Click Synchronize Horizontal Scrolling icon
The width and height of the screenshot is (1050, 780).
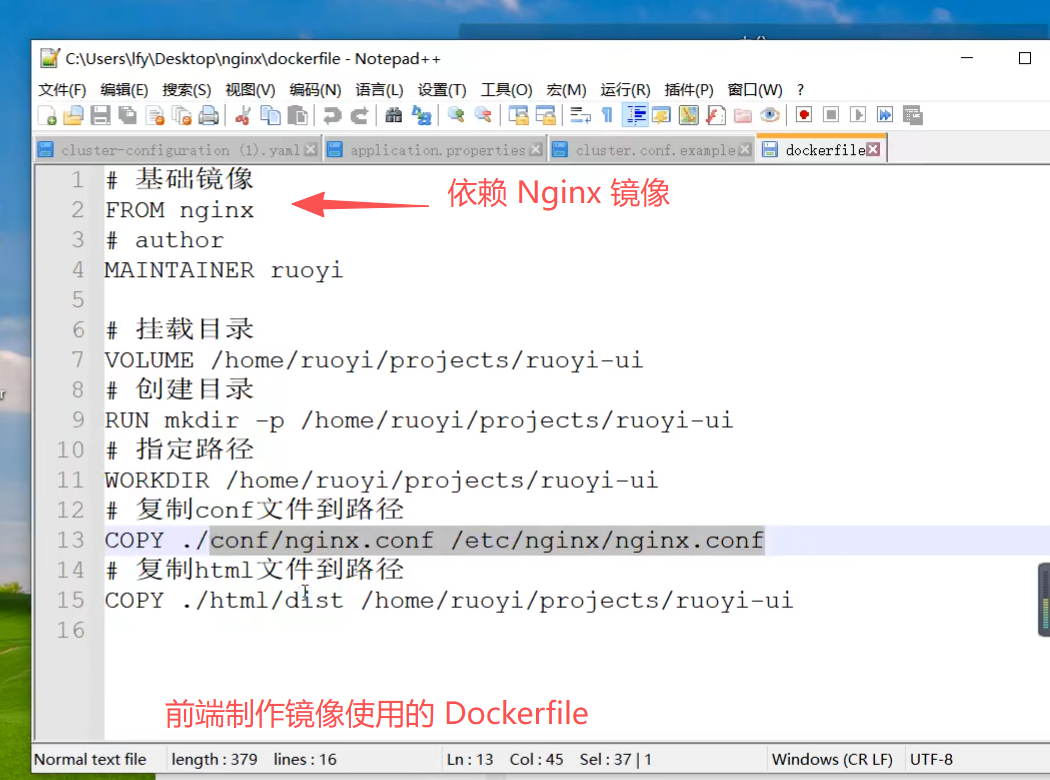[545, 116]
